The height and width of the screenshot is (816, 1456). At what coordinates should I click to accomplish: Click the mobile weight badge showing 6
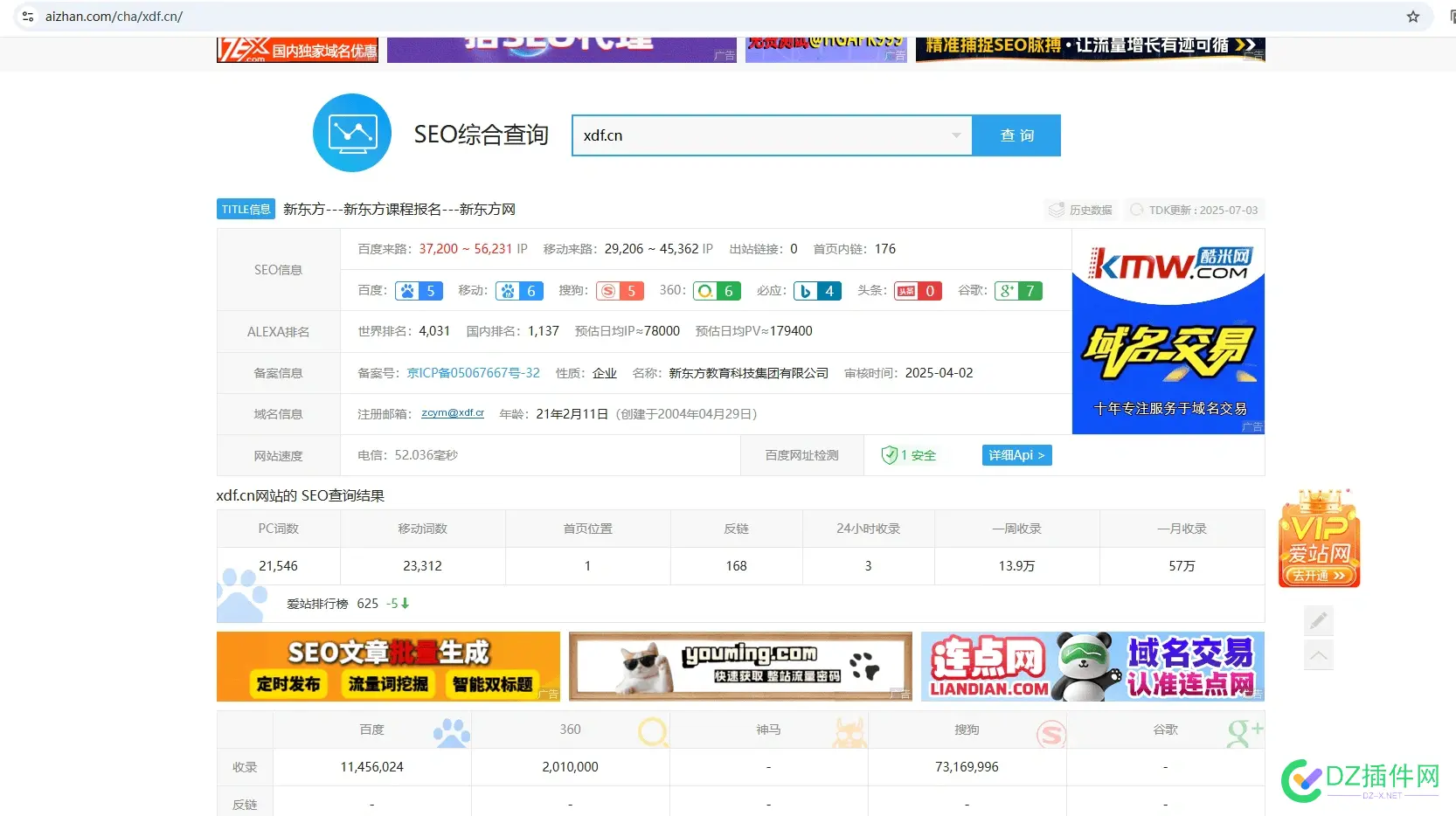point(519,291)
